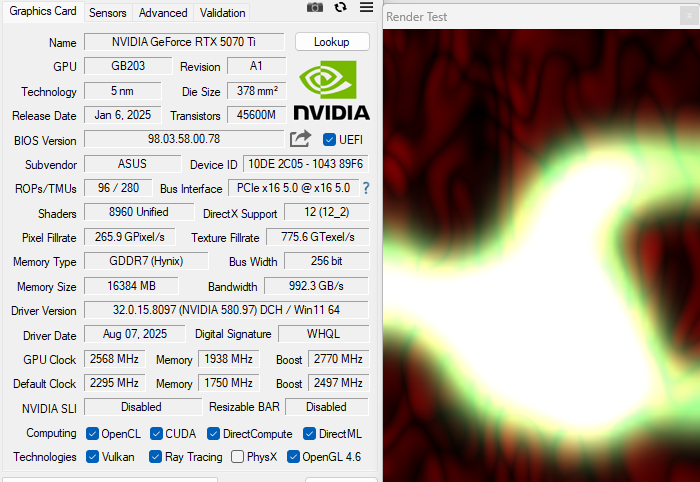Close the Render Test window
This screenshot has width=700, height=482.
coord(689,16)
